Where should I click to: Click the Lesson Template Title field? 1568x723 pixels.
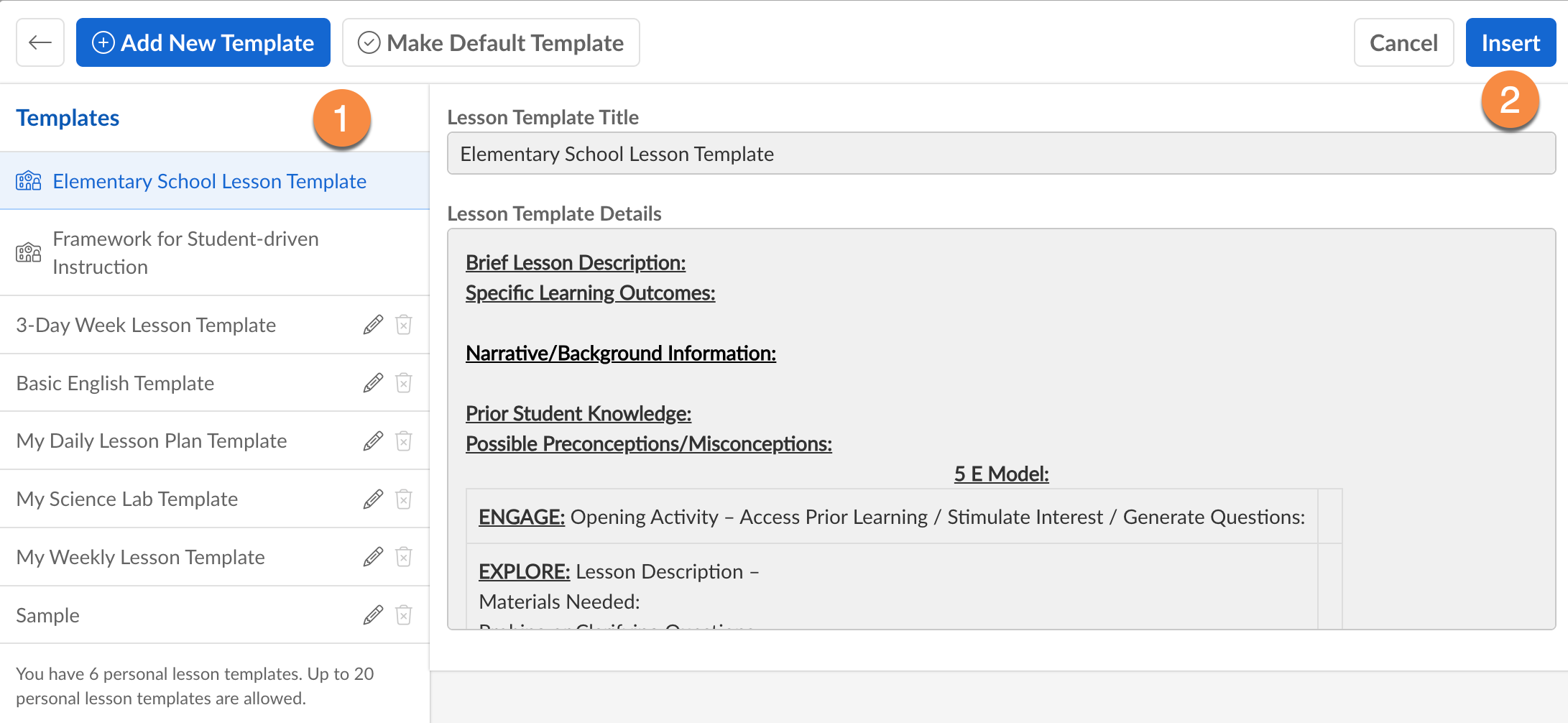pyautogui.click(x=1001, y=154)
